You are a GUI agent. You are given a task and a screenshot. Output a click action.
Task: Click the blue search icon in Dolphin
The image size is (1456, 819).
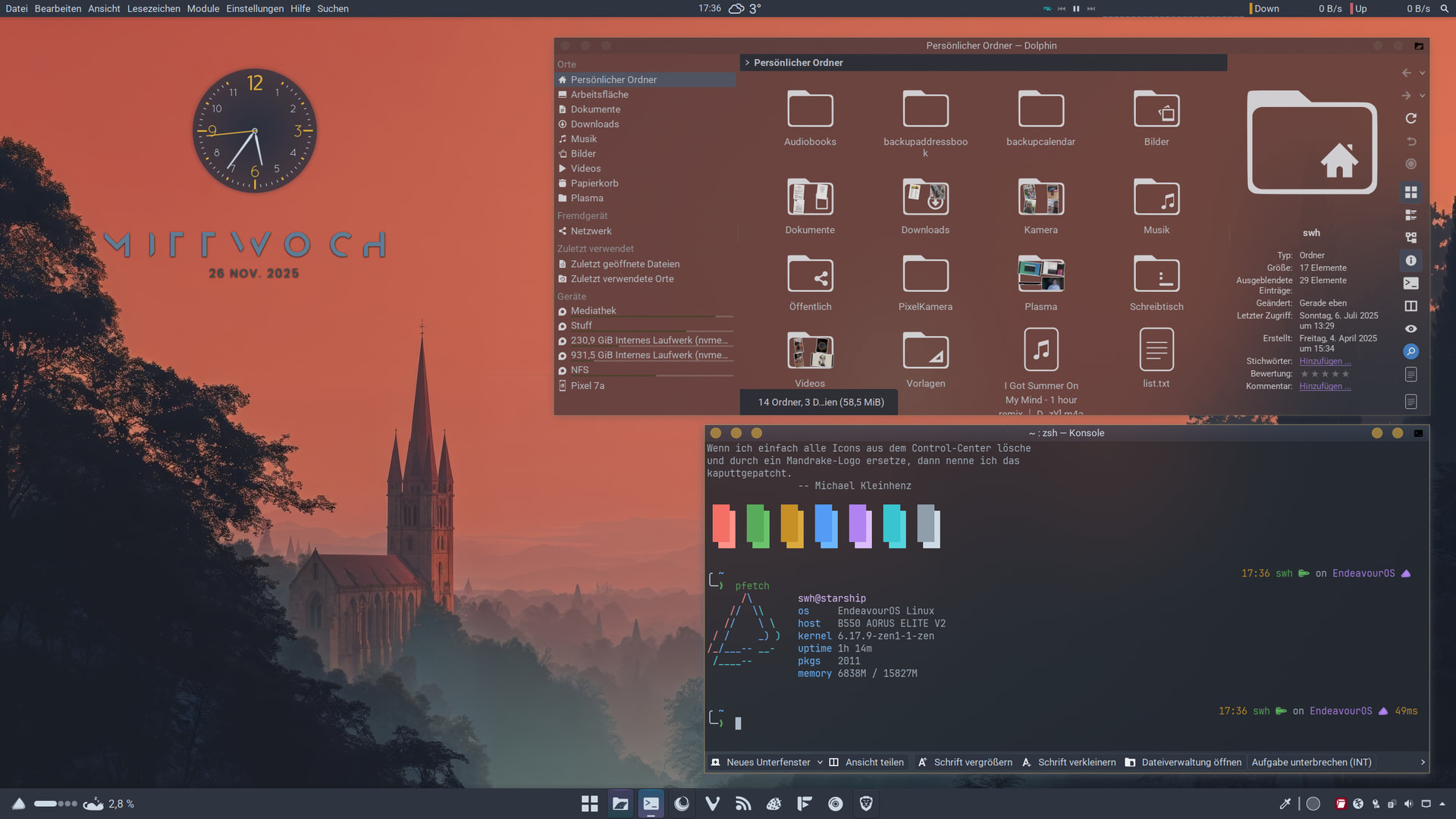(x=1410, y=351)
